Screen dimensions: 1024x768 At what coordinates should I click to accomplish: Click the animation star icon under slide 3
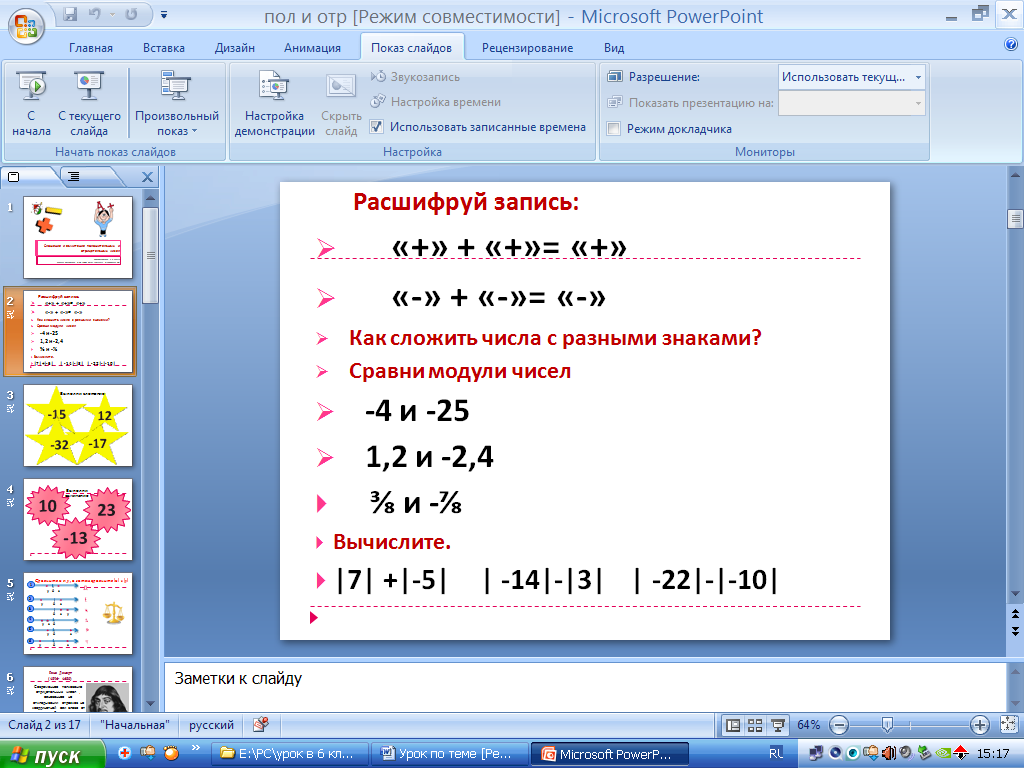tap(10, 409)
